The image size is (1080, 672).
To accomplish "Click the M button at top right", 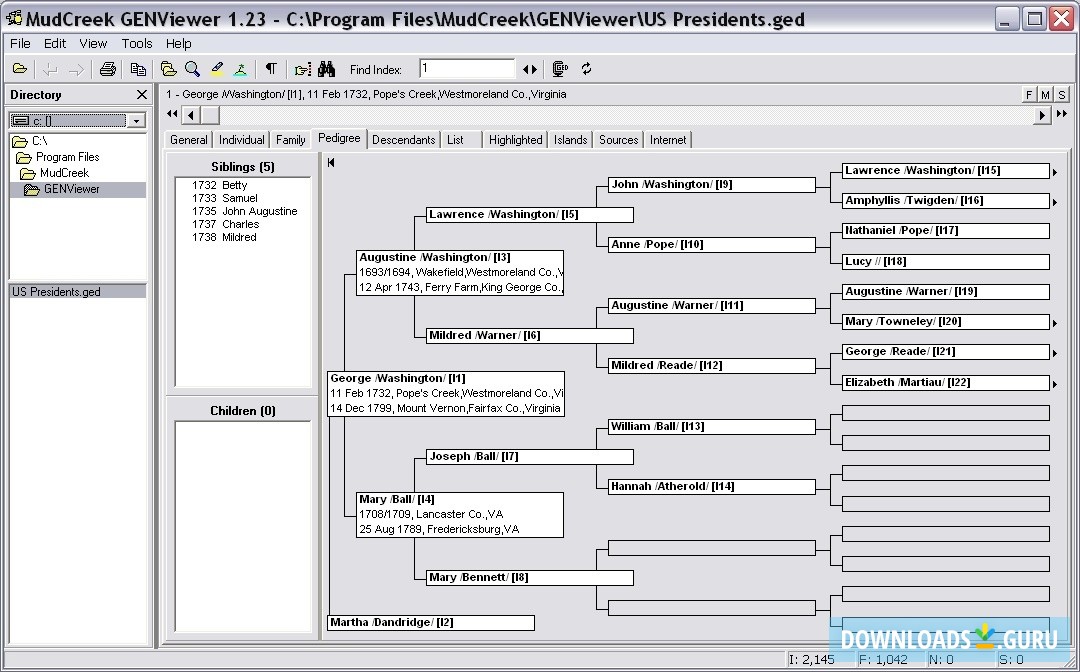I will (1046, 95).
